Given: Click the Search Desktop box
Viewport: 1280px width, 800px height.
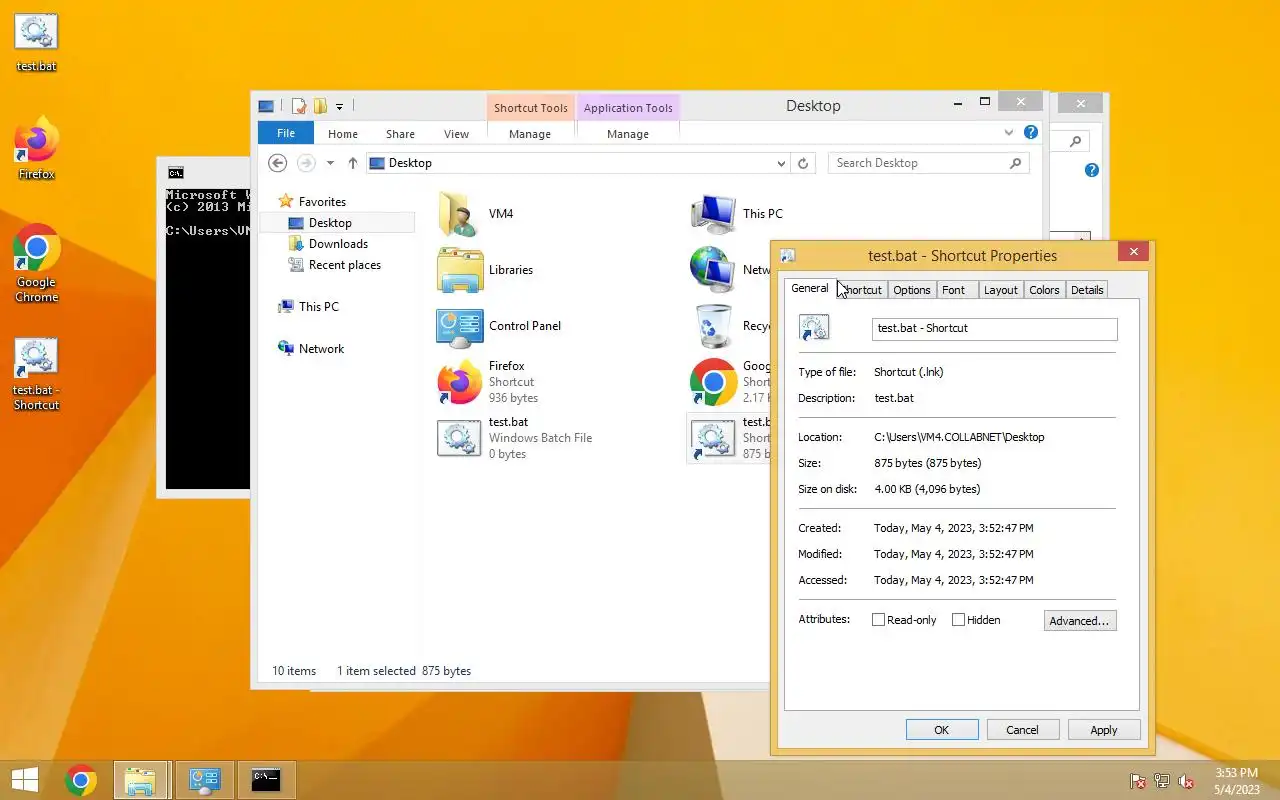Looking at the screenshot, I should [x=928, y=163].
